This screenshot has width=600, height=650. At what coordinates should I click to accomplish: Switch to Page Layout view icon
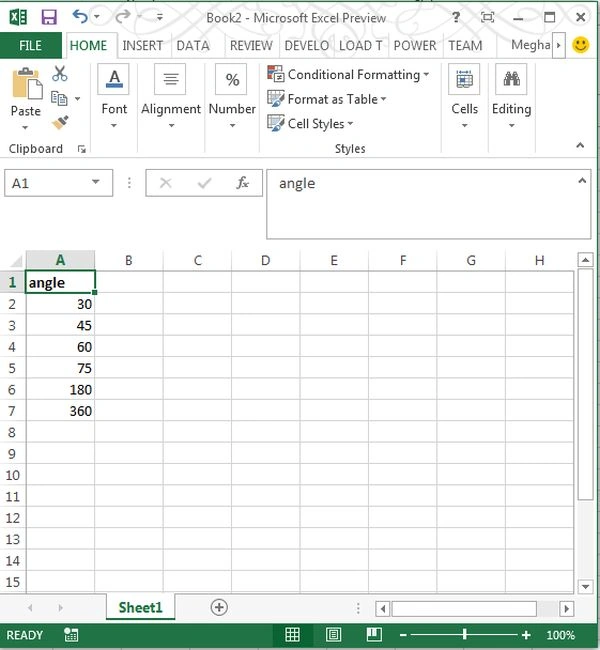coord(333,634)
